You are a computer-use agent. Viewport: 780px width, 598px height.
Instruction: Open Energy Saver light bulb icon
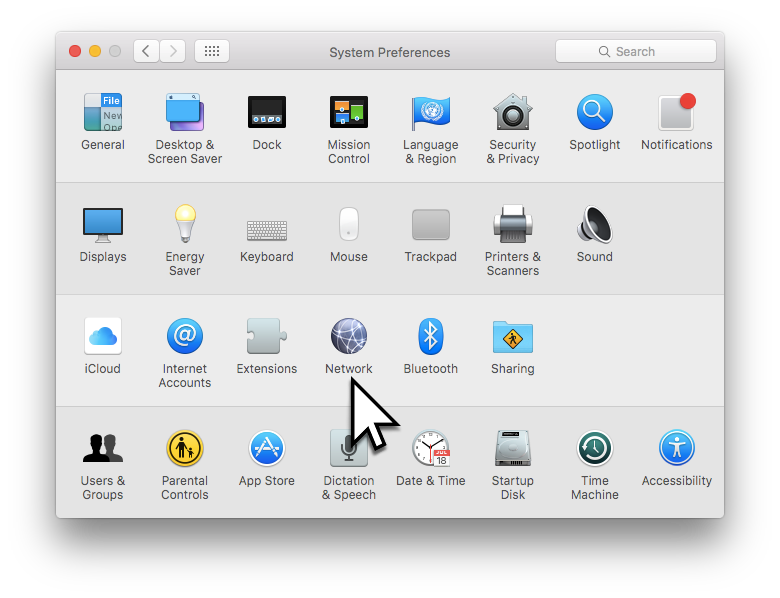185,224
